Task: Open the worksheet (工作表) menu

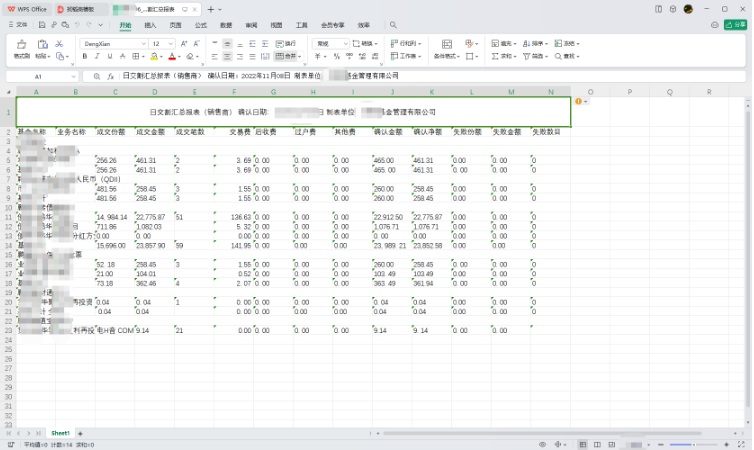Action: (406, 56)
